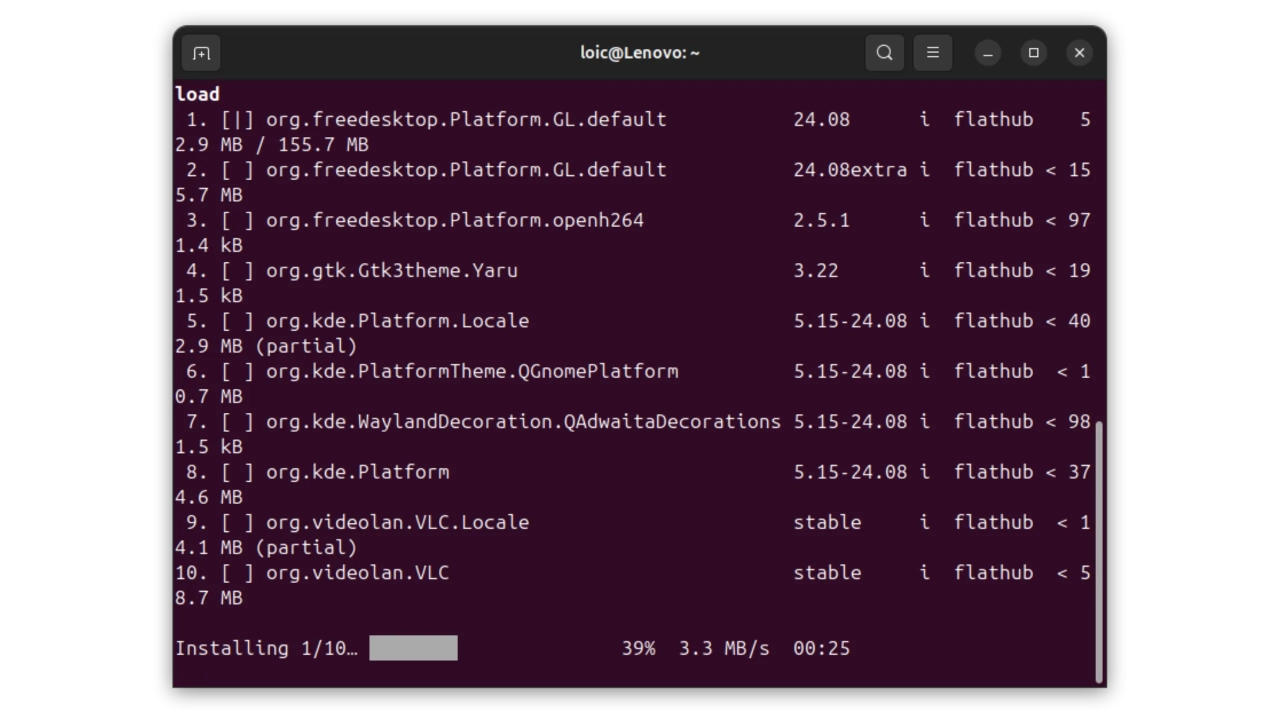Click the 2.9 MB / 155.7 MB text
1280x720 pixels.
point(272,145)
